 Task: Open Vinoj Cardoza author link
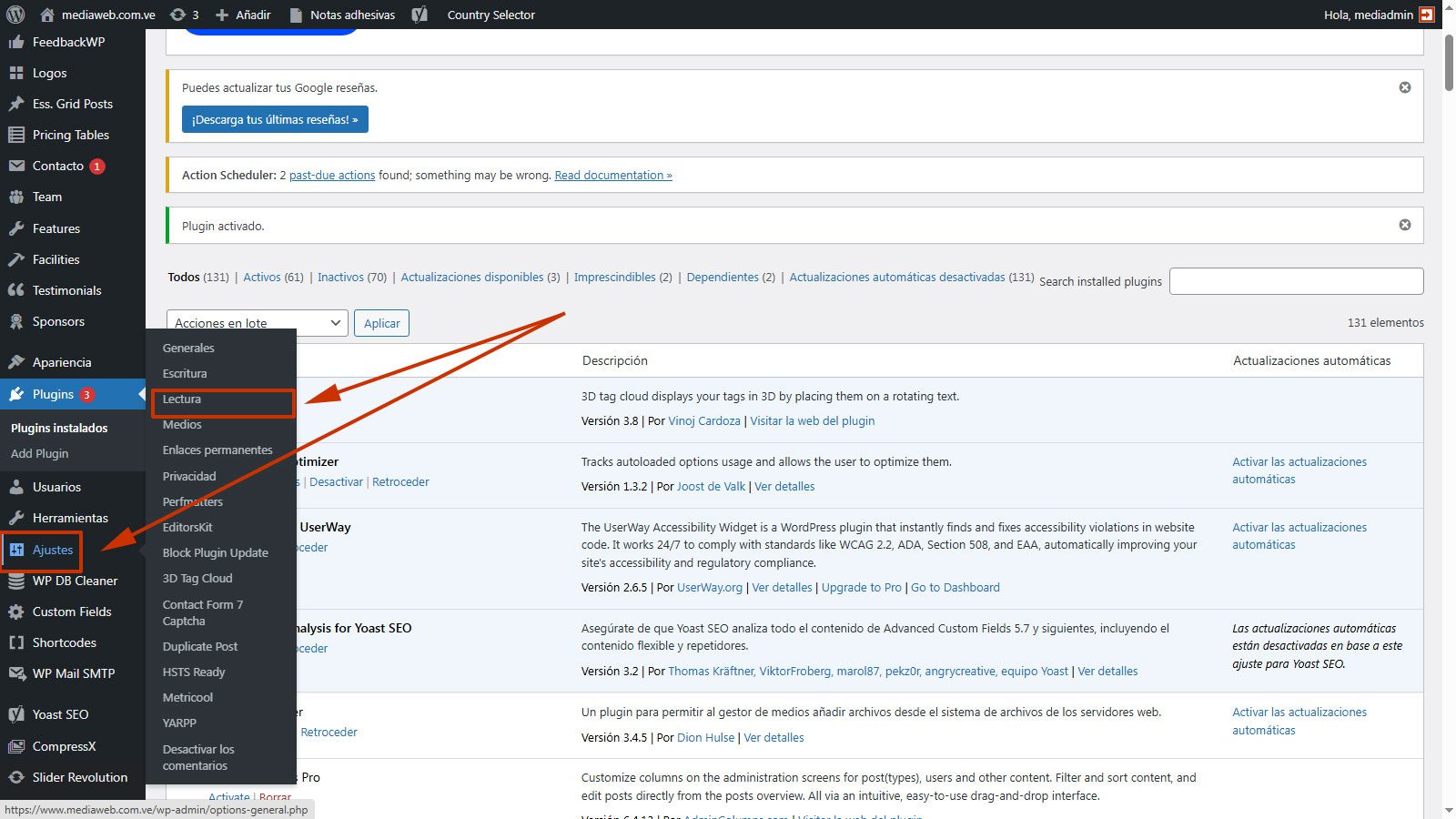(704, 420)
